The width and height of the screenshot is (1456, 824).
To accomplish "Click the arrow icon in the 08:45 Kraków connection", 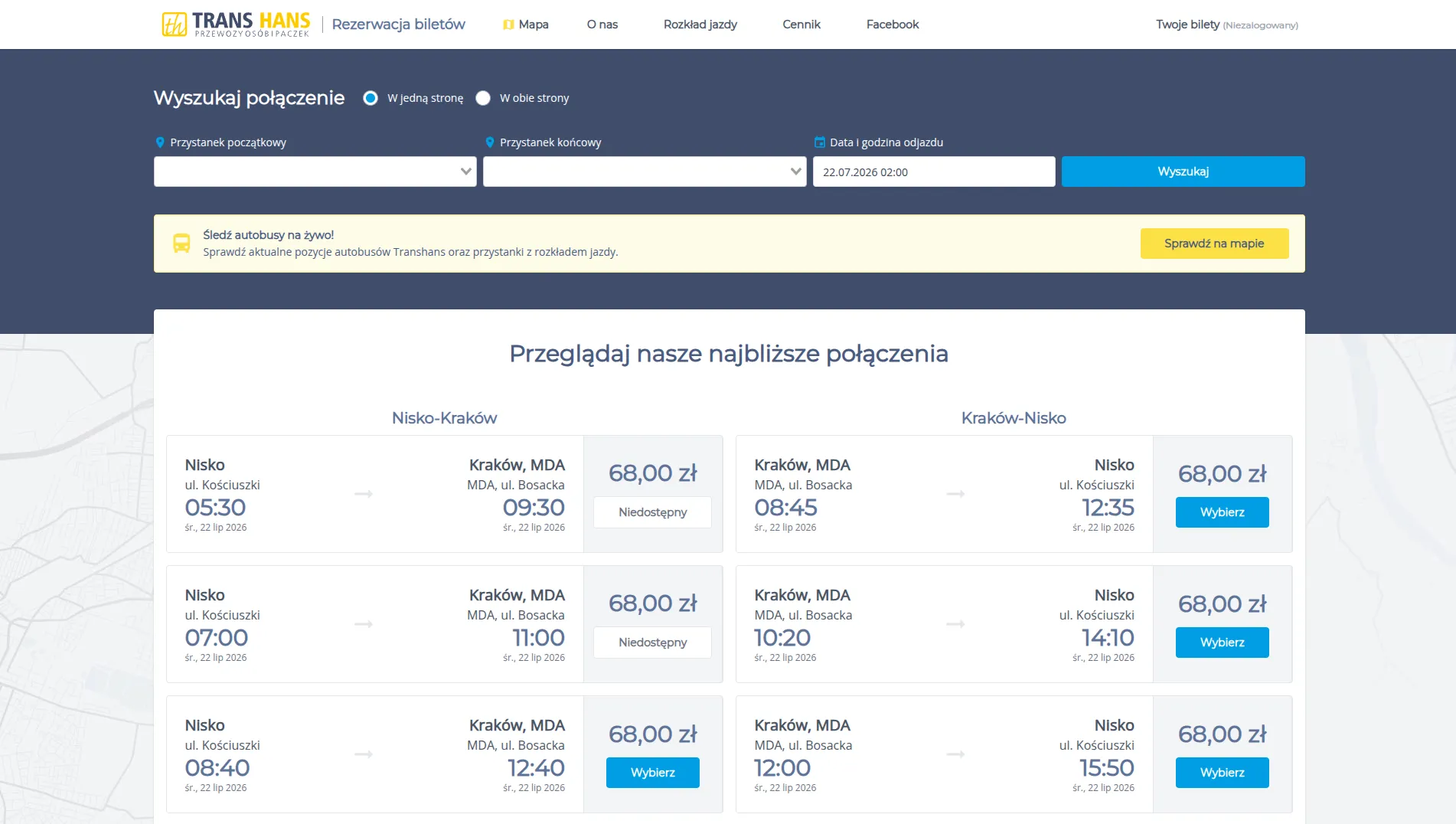I will [955, 494].
